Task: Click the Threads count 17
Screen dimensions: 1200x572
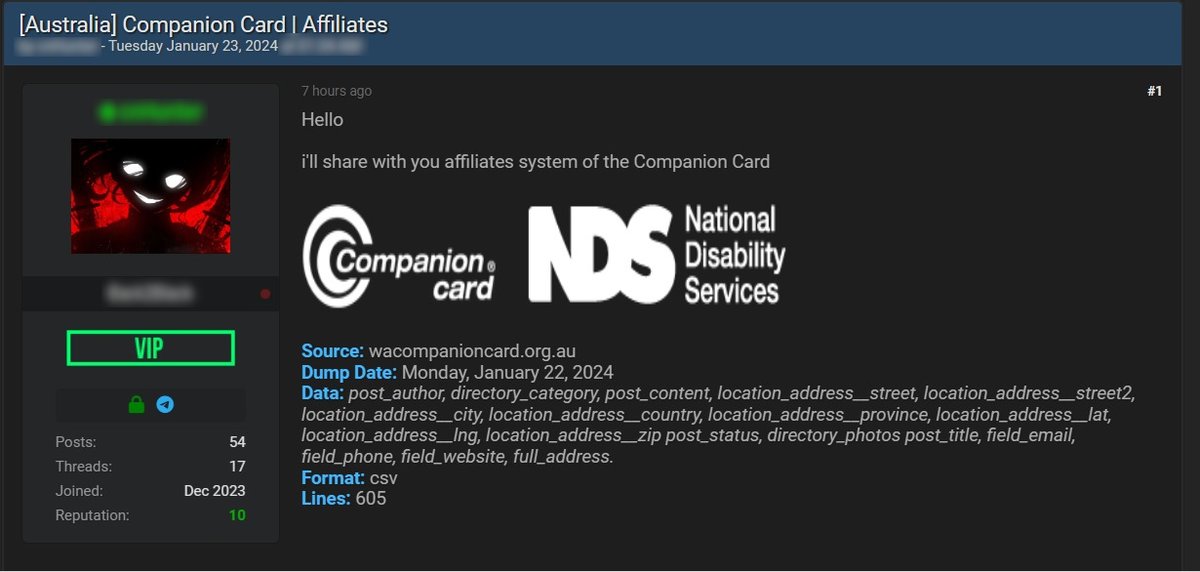Action: point(237,466)
